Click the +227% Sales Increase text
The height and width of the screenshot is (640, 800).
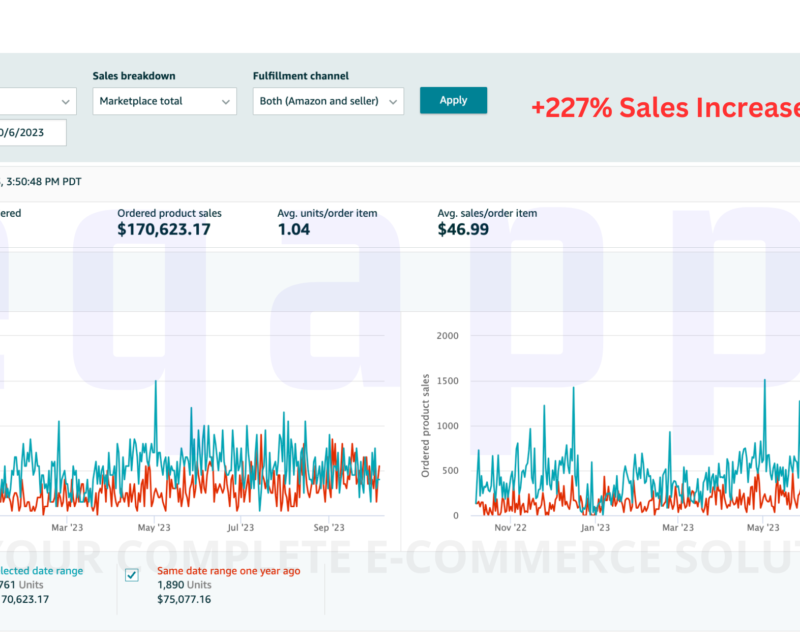[665, 108]
